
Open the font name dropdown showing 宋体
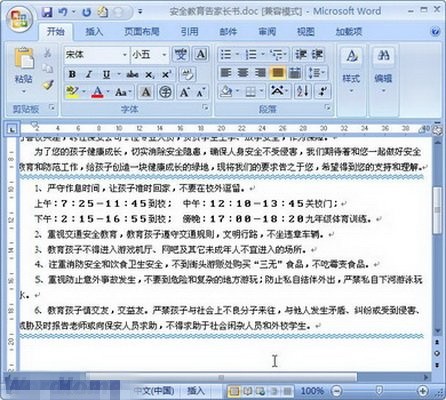[x=96, y=54]
